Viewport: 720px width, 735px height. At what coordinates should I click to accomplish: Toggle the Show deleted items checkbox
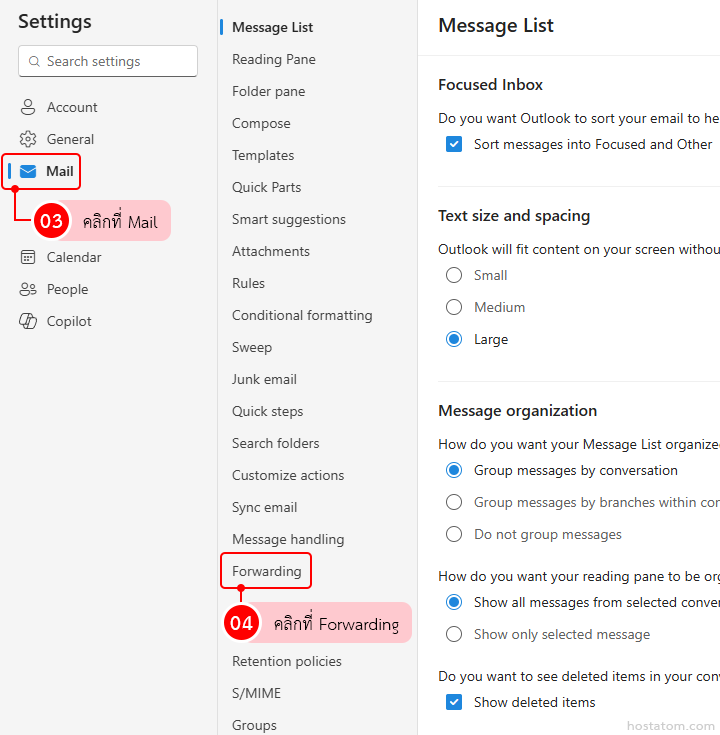[x=454, y=702]
